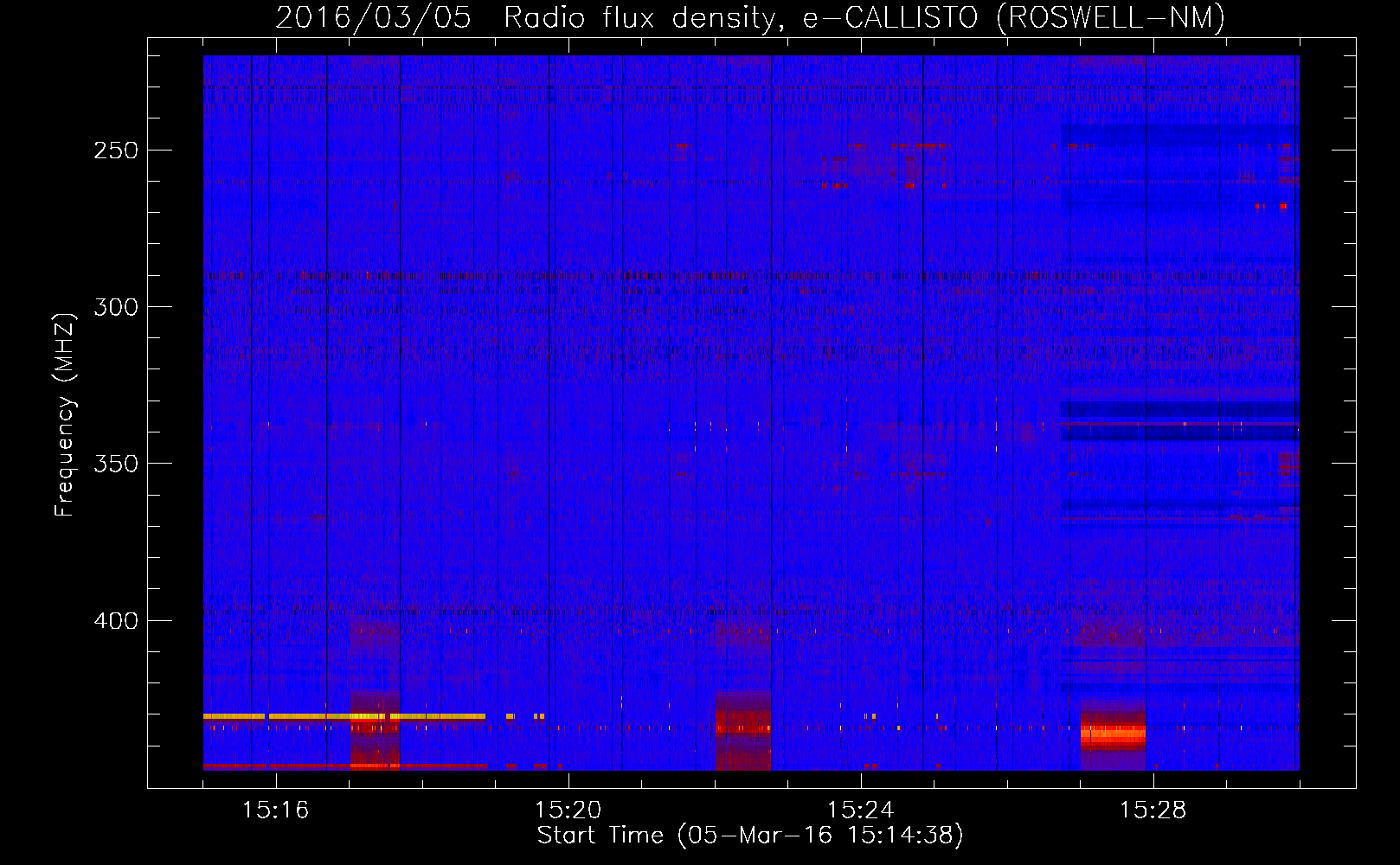Click the plot title "Radio flux density, e-CALLISTO (ROSWELL-NM)"

tap(864, 17)
